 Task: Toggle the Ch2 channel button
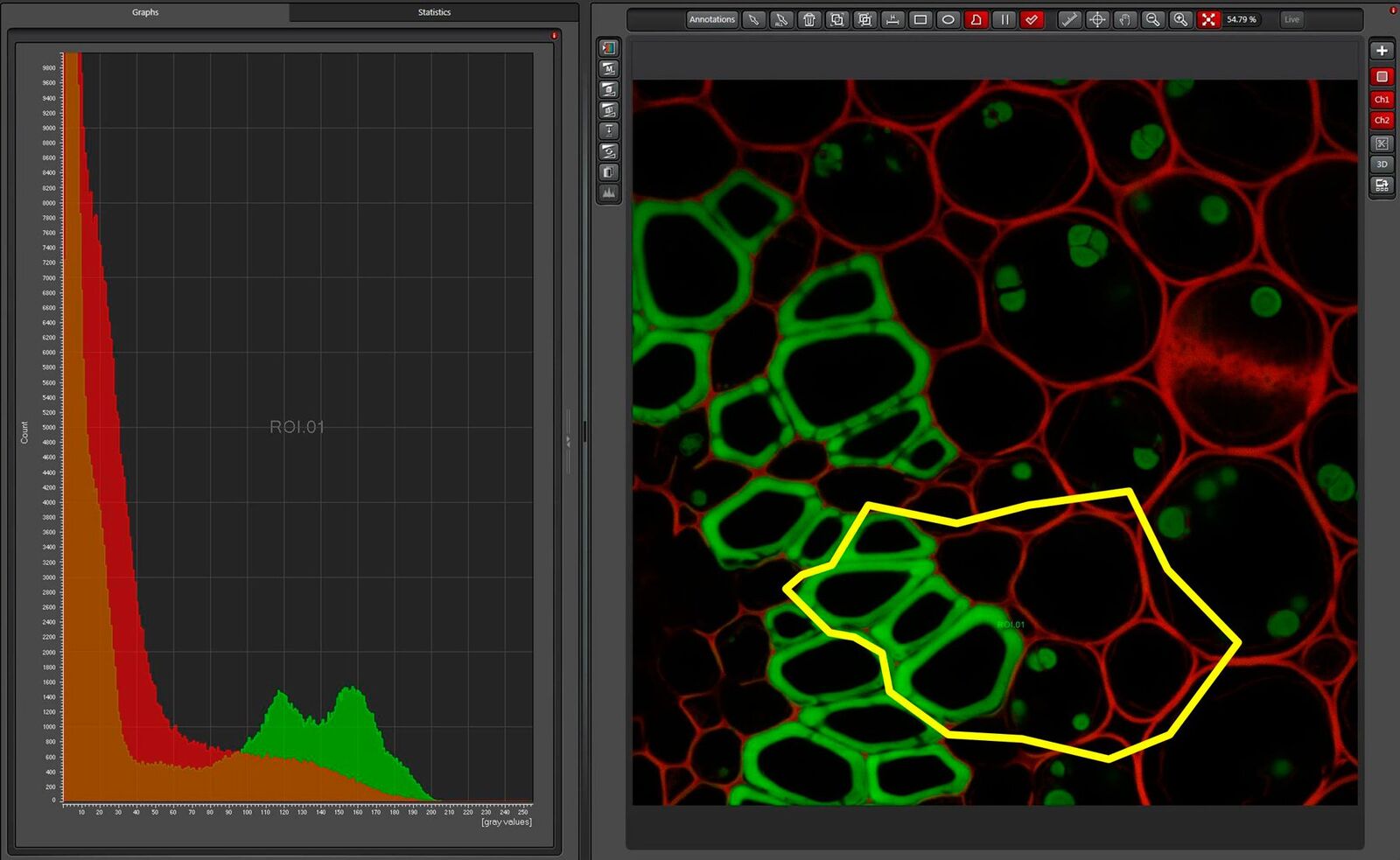click(x=1382, y=120)
